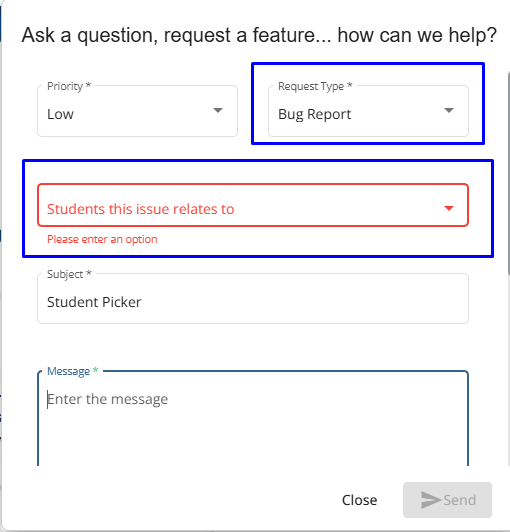Open the Priority dropdown arrow
The image size is (510, 532).
click(218, 110)
